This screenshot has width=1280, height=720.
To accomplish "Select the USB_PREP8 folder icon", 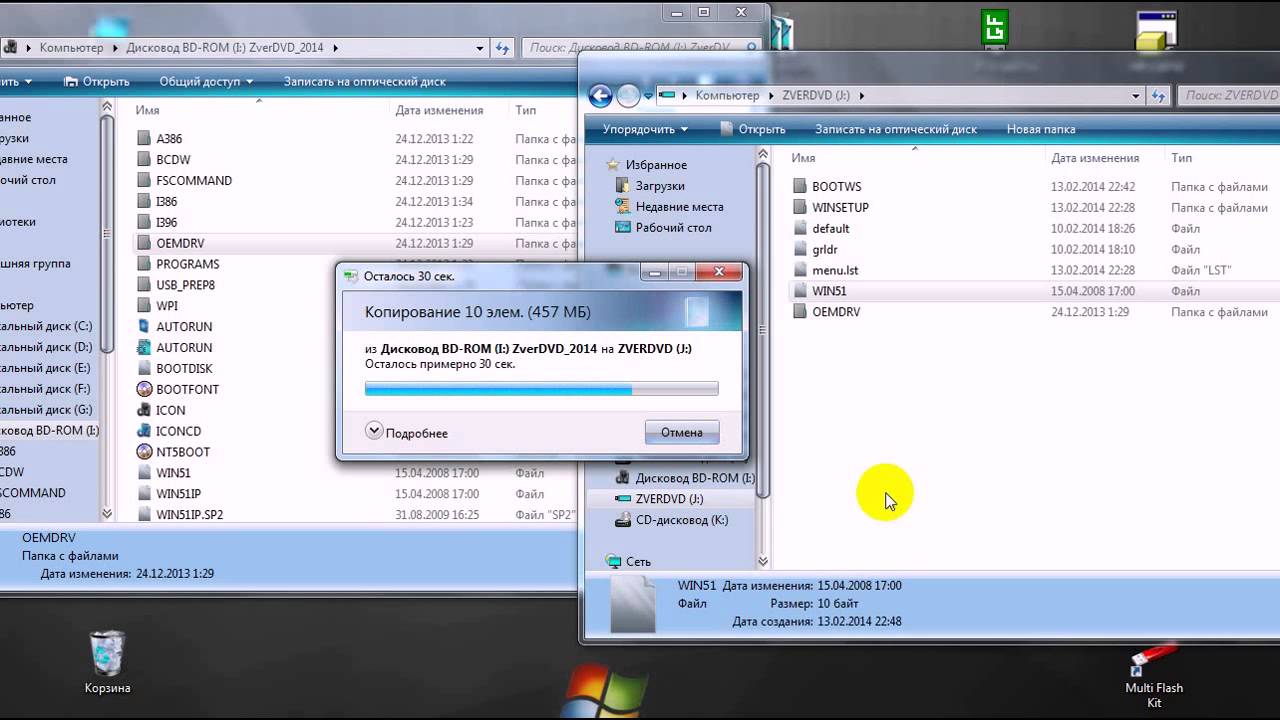I will [143, 285].
